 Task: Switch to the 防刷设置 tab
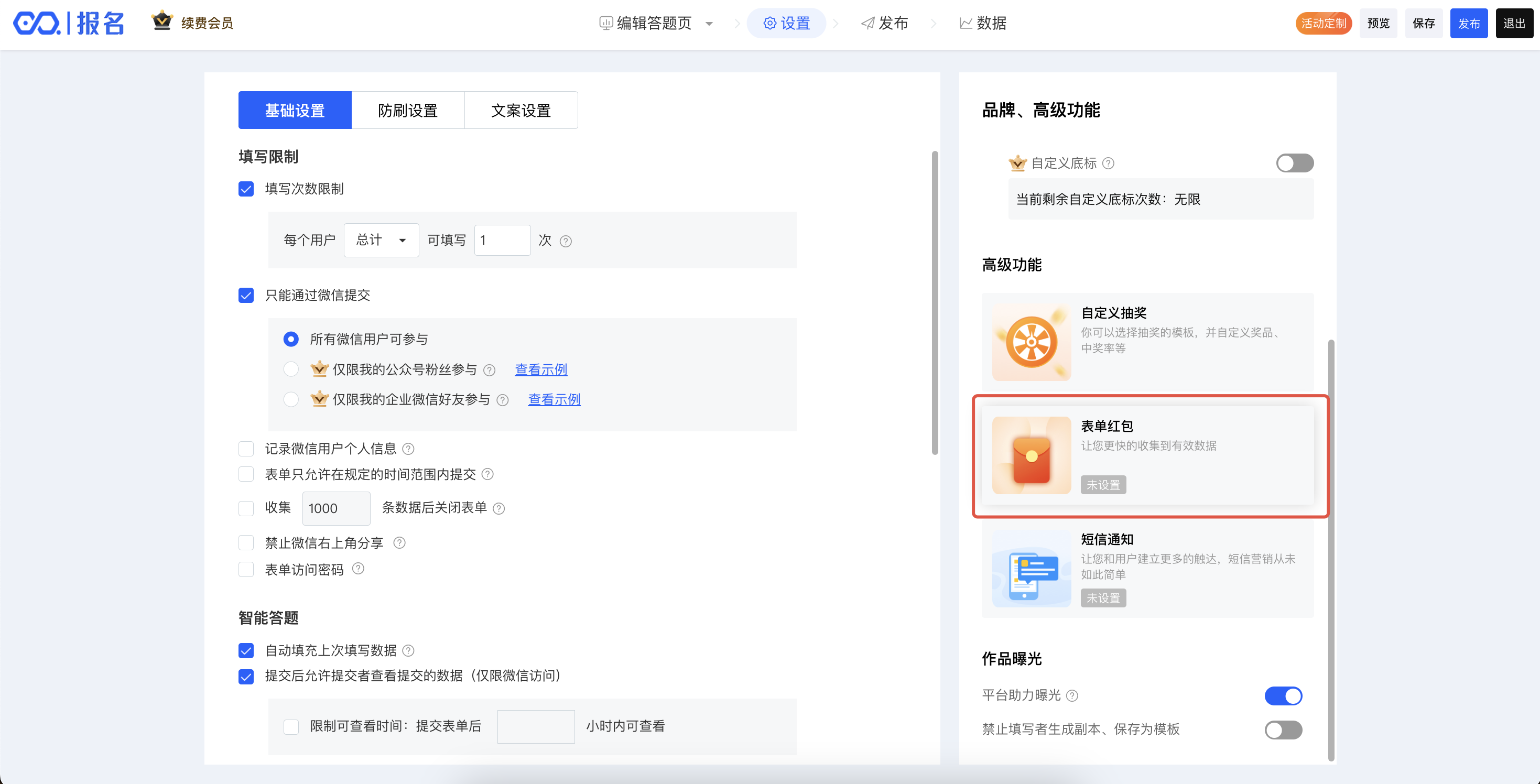click(x=408, y=111)
